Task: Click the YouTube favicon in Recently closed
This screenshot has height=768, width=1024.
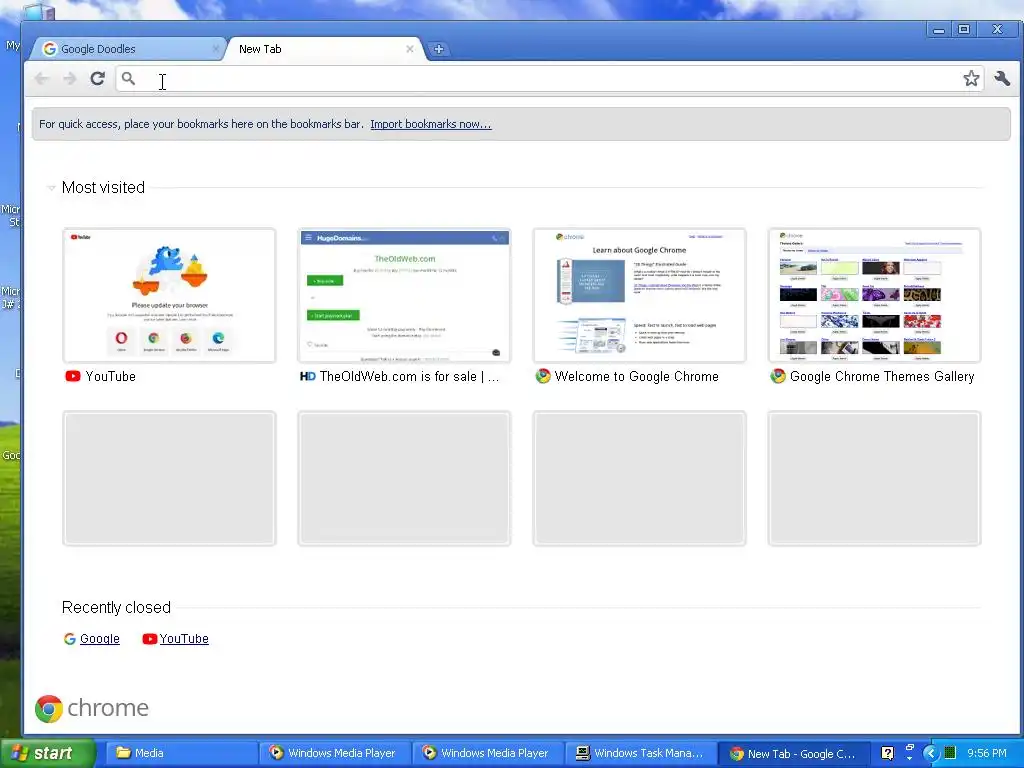Action: pyautogui.click(x=150, y=639)
